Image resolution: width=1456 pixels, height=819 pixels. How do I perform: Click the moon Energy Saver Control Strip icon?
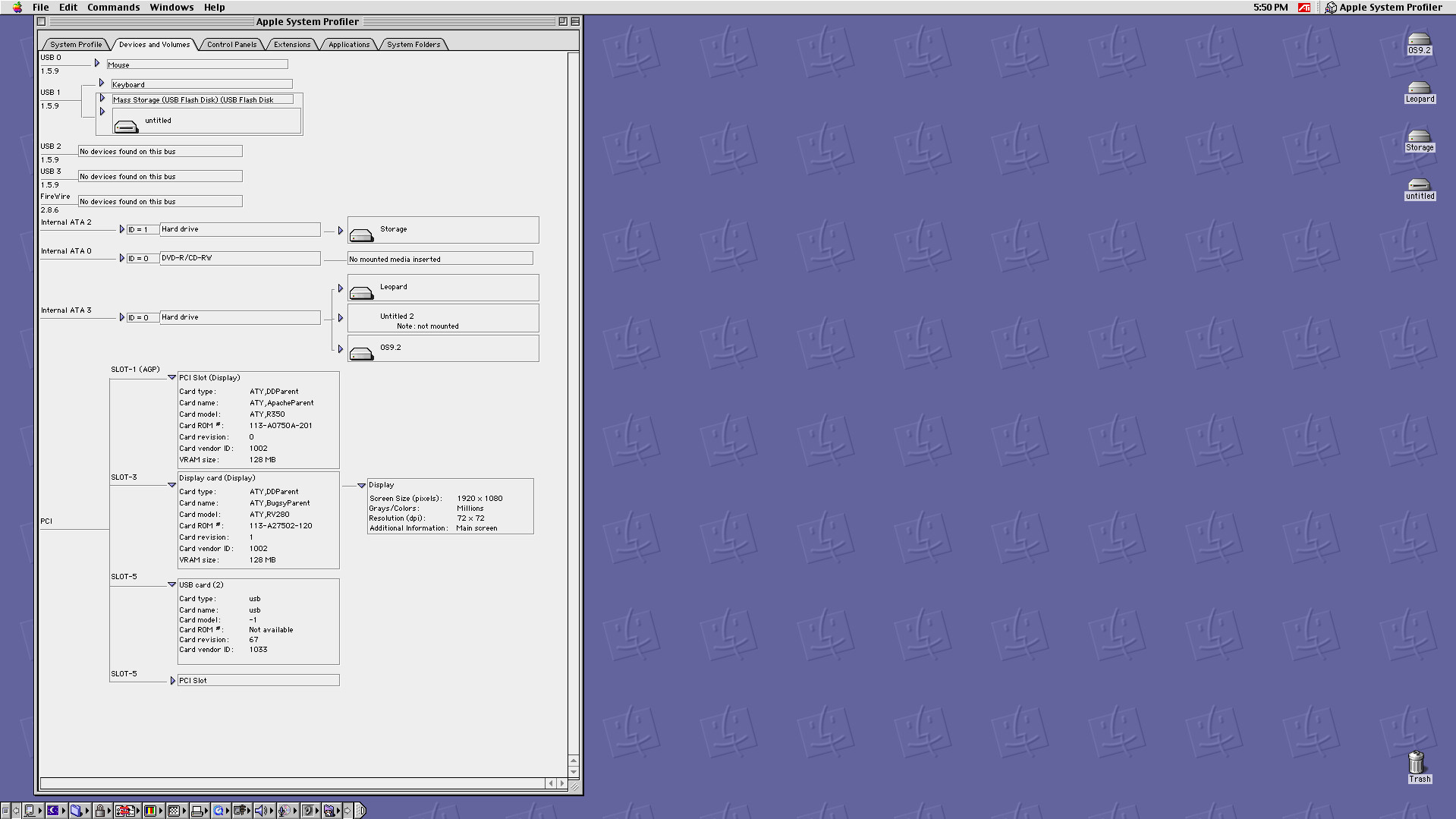point(53,811)
